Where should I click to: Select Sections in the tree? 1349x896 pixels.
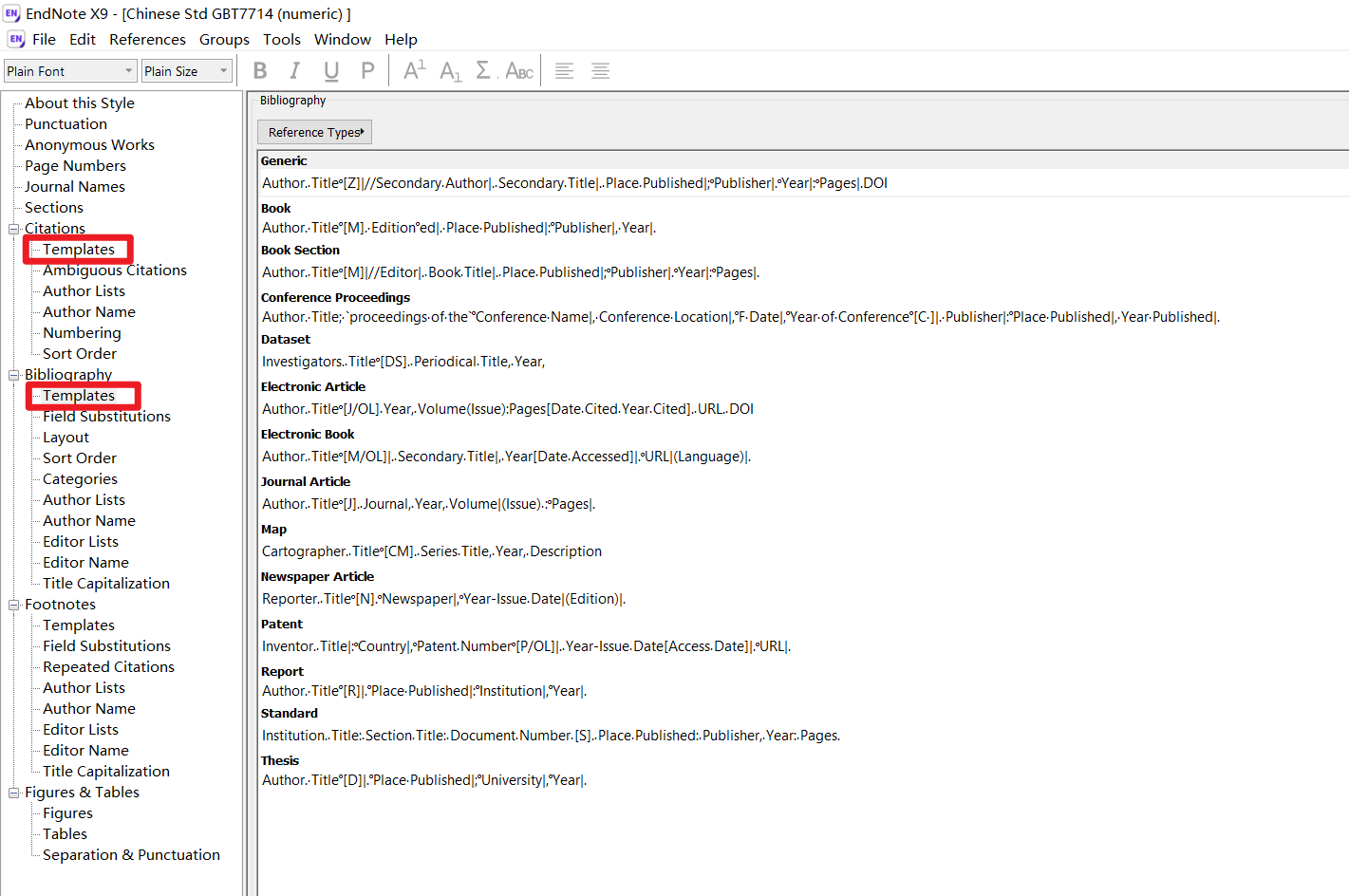tap(54, 207)
